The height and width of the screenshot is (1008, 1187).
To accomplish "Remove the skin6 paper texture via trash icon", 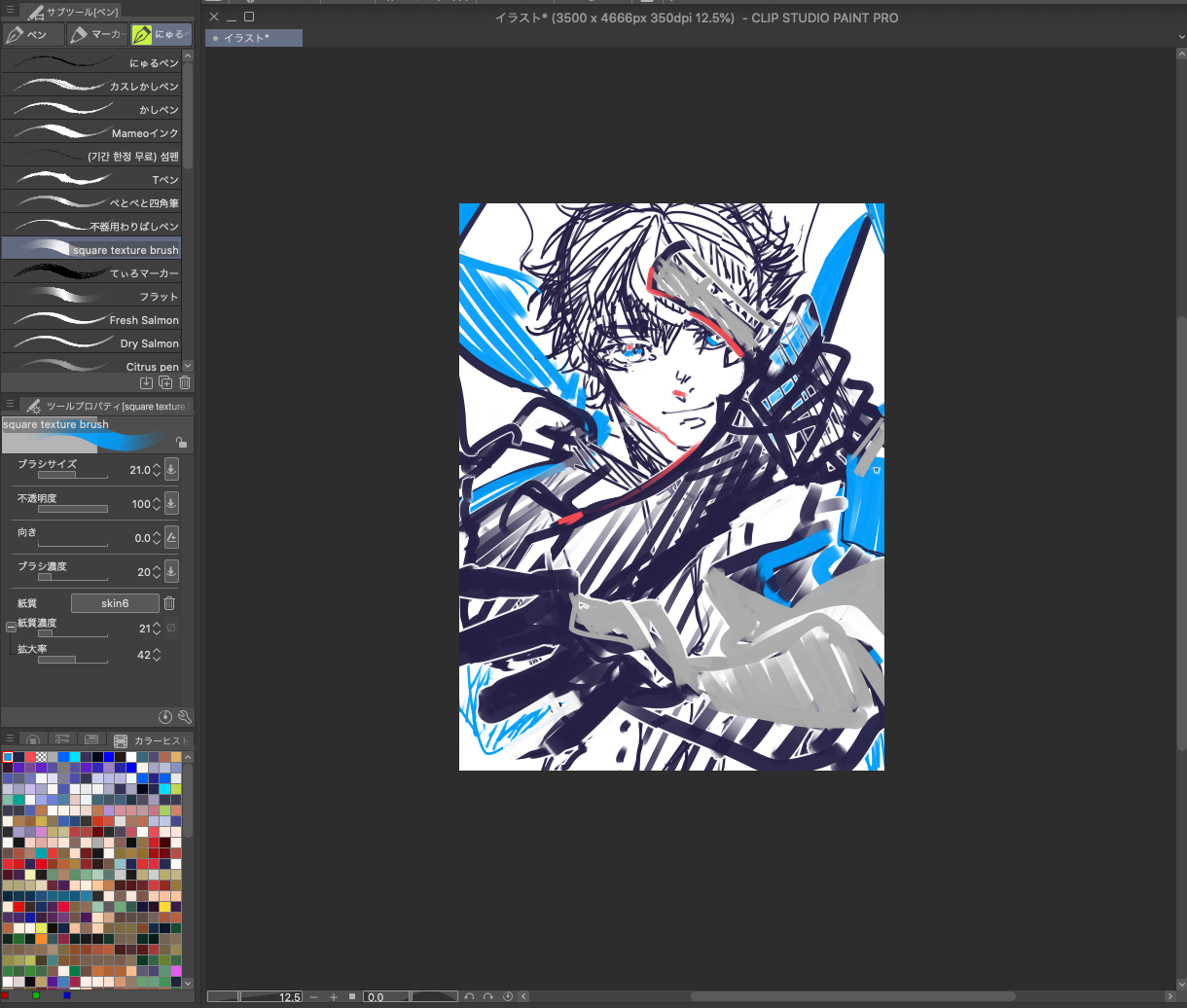I will (x=169, y=603).
